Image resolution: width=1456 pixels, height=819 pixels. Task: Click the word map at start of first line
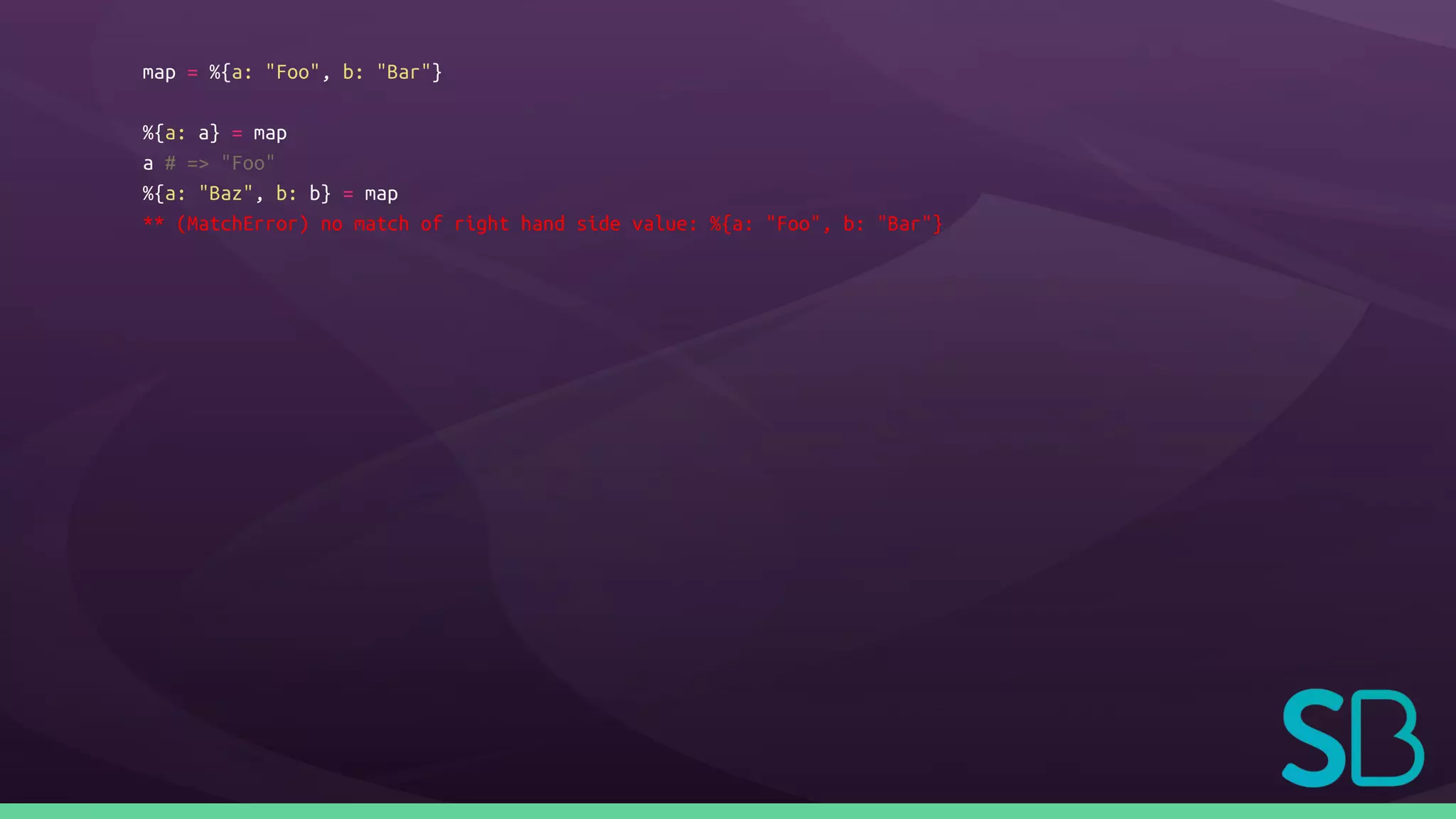coord(159,73)
